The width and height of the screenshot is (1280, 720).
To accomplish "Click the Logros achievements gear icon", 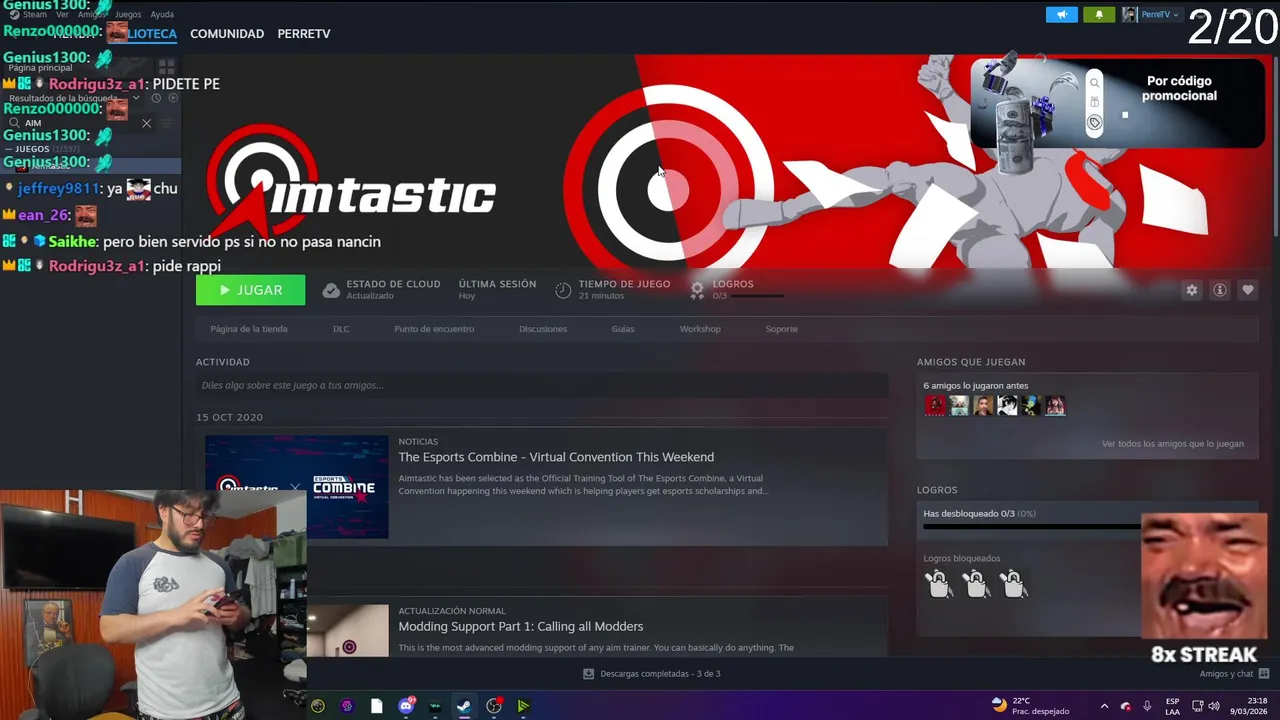I will (x=697, y=290).
